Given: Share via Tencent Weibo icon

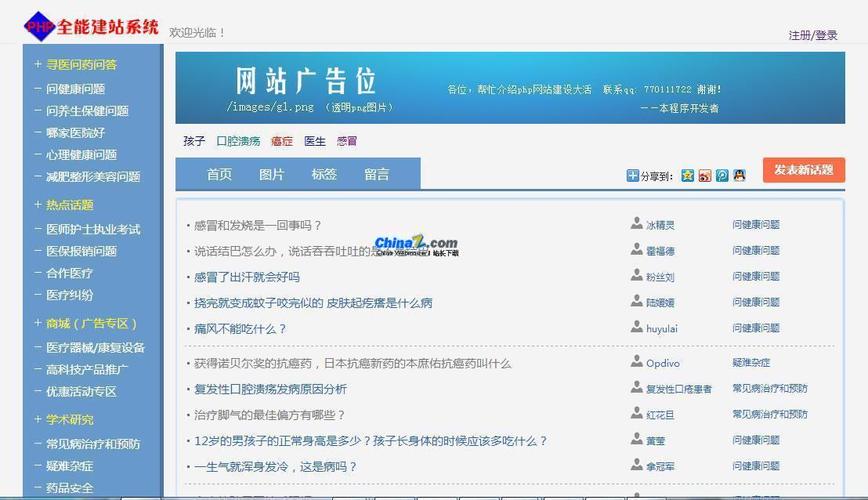Looking at the screenshot, I should [x=721, y=175].
